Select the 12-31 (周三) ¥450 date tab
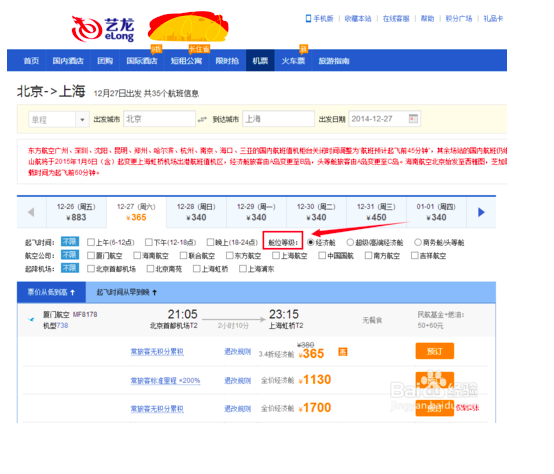This screenshot has width=554, height=474. click(376, 212)
